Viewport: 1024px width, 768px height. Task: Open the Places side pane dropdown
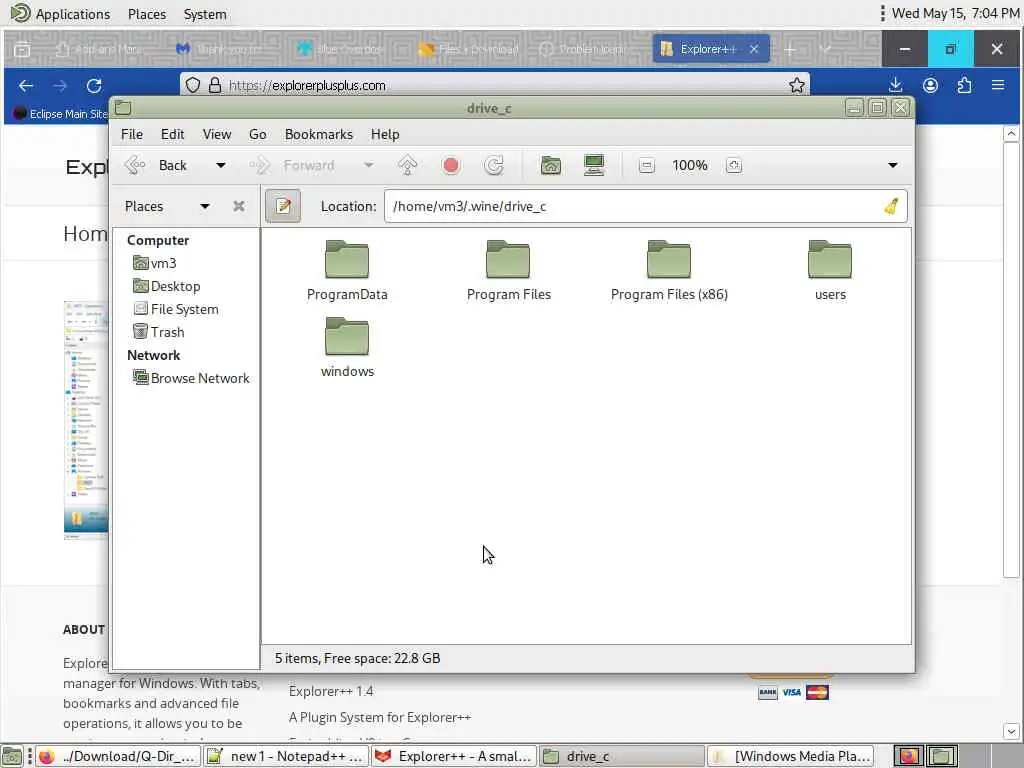click(167, 206)
